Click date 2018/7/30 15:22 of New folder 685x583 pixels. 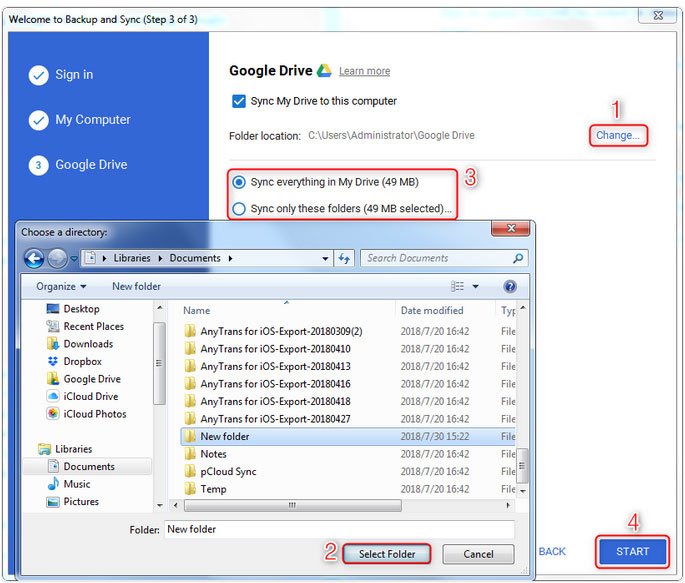tap(435, 436)
